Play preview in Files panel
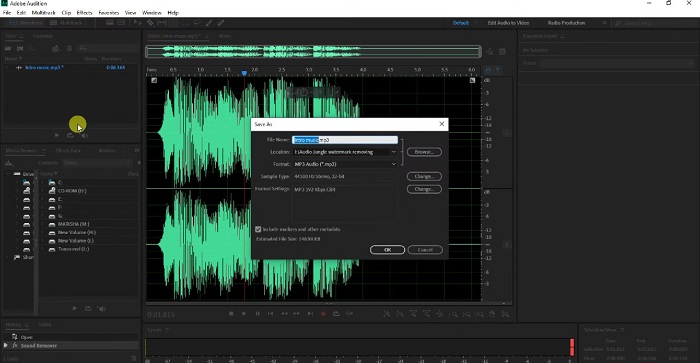 [57, 135]
